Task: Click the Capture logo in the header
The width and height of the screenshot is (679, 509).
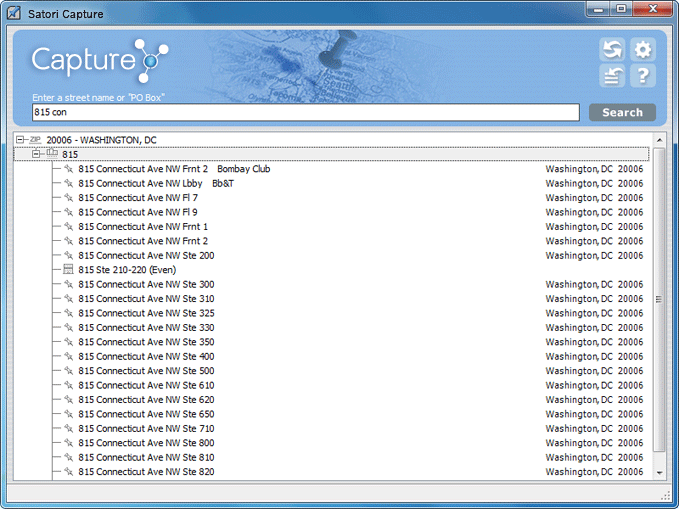Action: point(100,60)
